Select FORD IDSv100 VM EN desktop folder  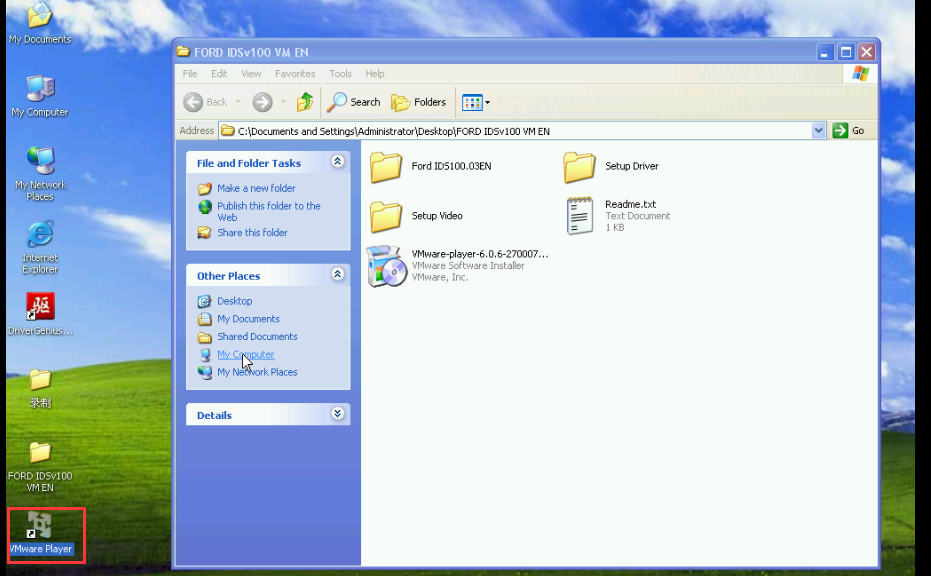[x=40, y=467]
